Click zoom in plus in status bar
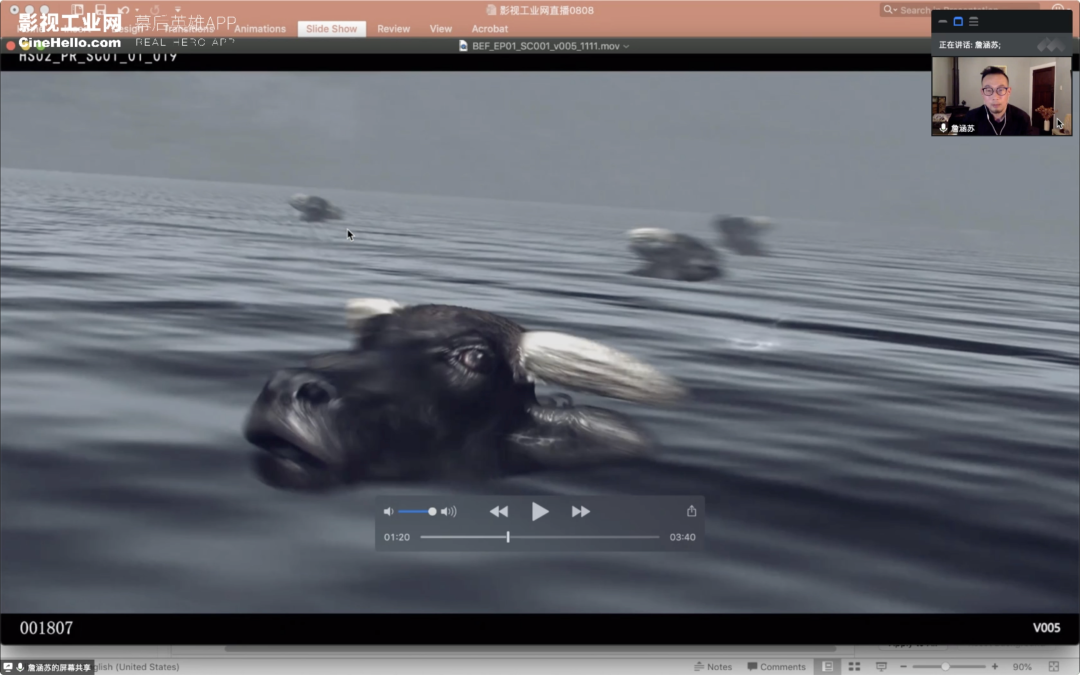This screenshot has height=675, width=1080. (x=995, y=667)
